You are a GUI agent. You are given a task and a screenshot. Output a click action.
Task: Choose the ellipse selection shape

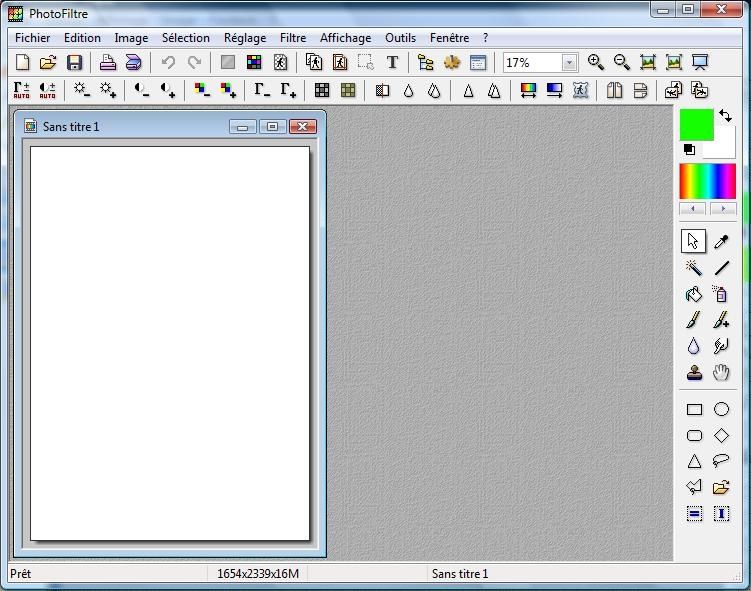point(721,409)
